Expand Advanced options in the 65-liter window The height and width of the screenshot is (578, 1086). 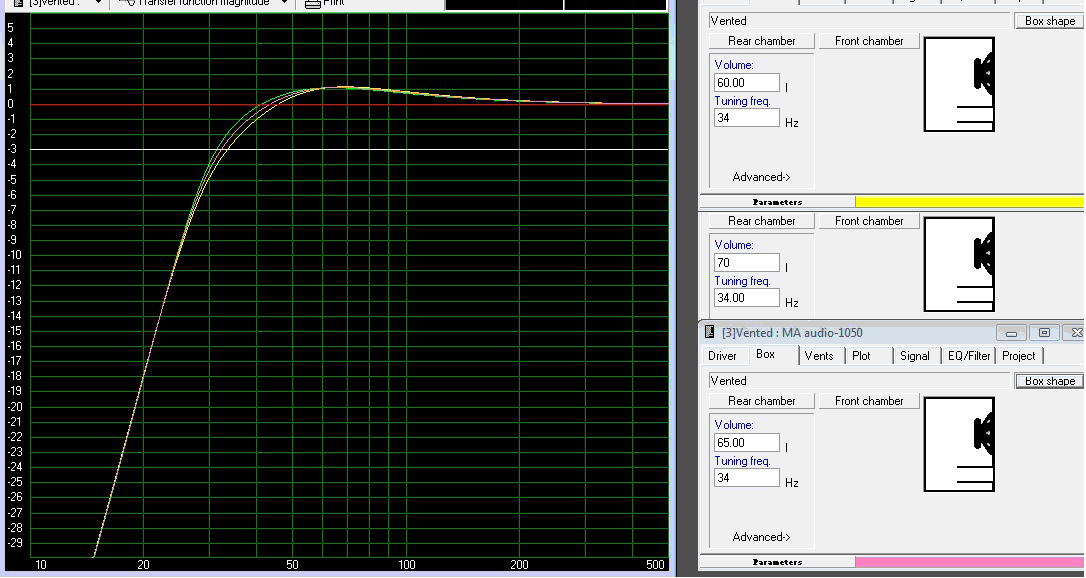[761, 537]
